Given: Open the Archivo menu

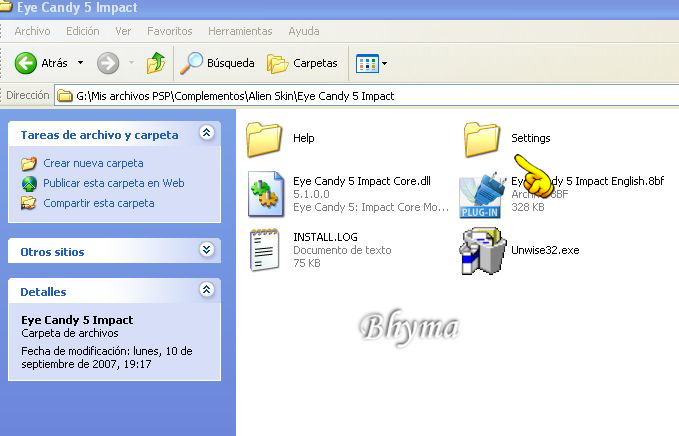Looking at the screenshot, I should 32,31.
